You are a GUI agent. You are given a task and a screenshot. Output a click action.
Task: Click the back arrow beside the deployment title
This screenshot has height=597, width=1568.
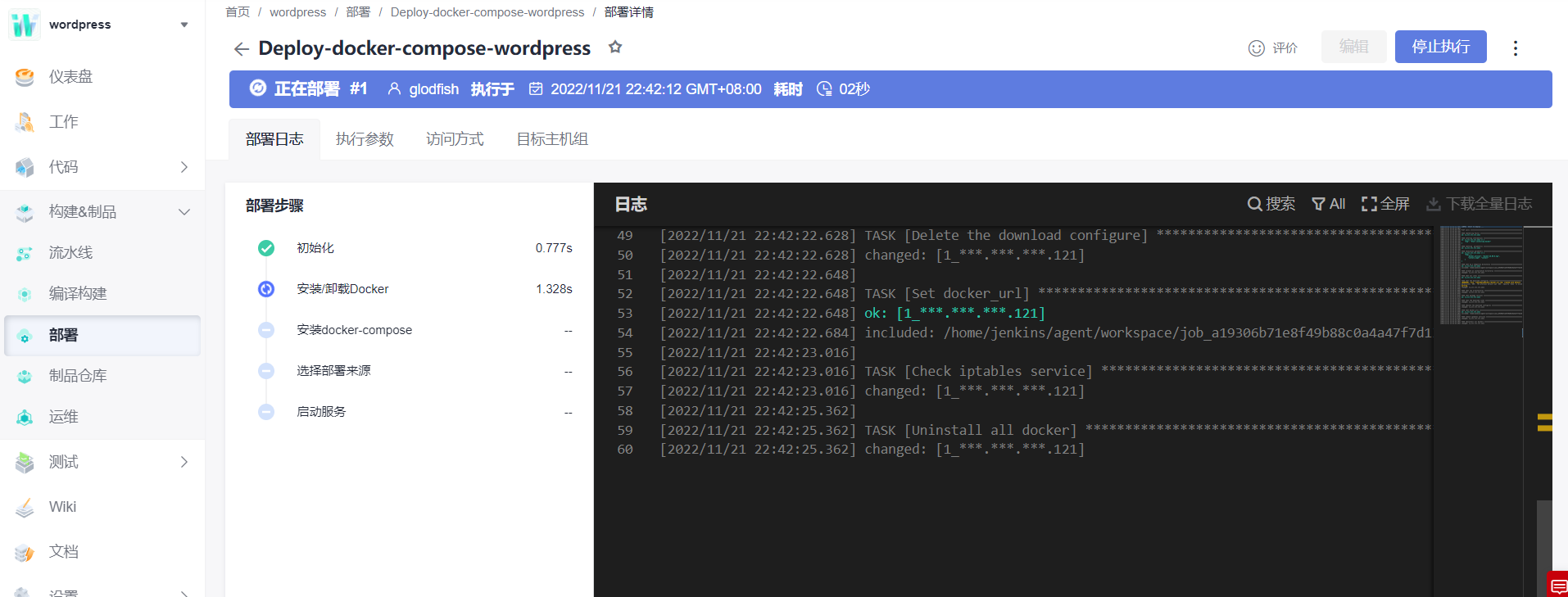pos(241,49)
